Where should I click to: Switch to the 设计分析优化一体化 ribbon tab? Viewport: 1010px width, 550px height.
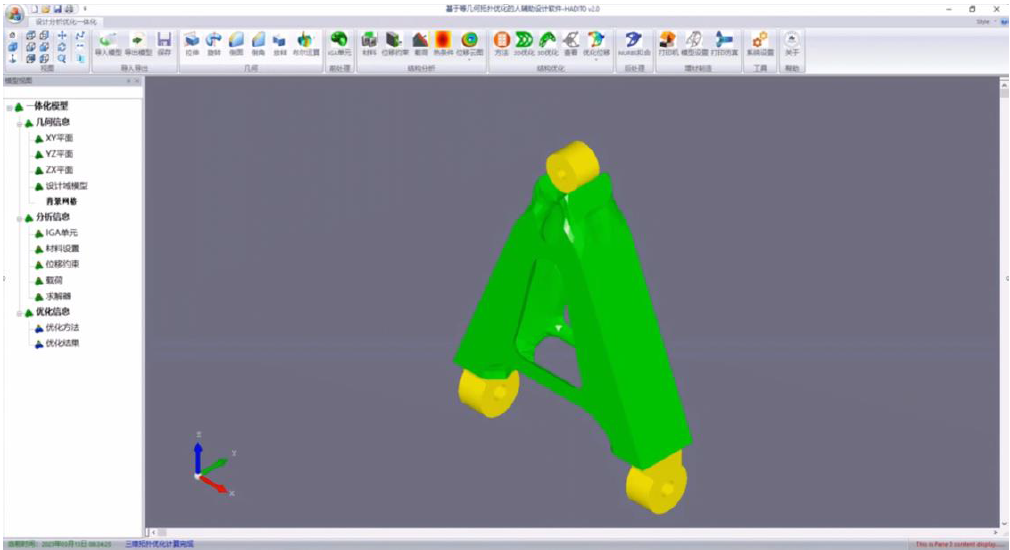66,22
